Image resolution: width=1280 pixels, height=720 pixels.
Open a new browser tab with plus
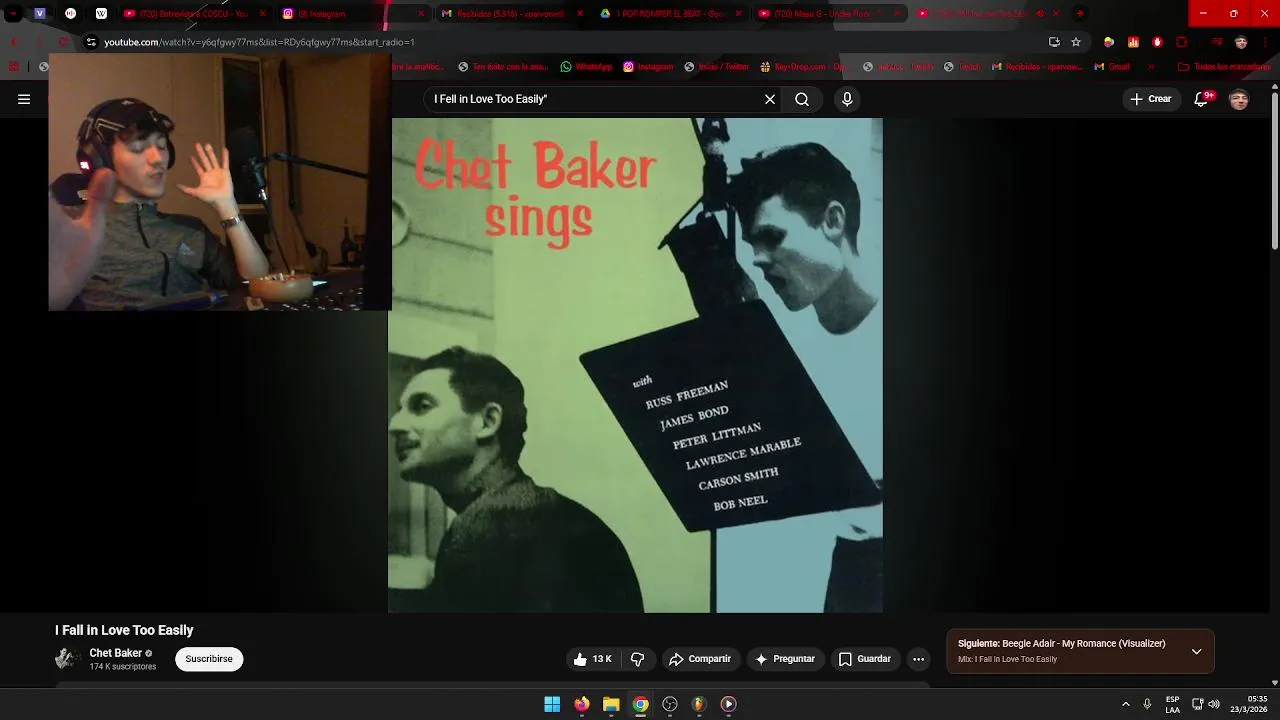pyautogui.click(x=1080, y=13)
